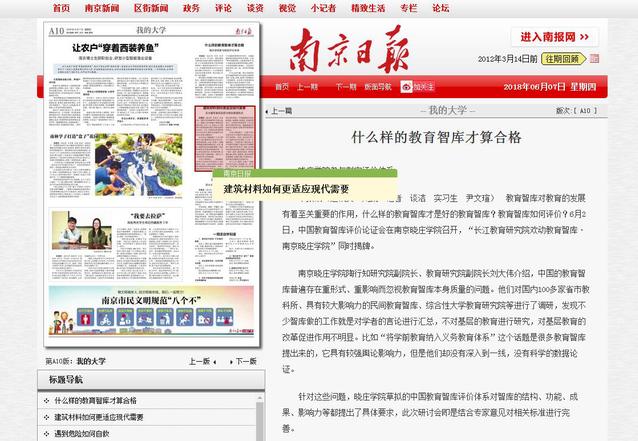Click the scroll-up arrow of the title list
This screenshot has height=441, width=638.
point(260,397)
